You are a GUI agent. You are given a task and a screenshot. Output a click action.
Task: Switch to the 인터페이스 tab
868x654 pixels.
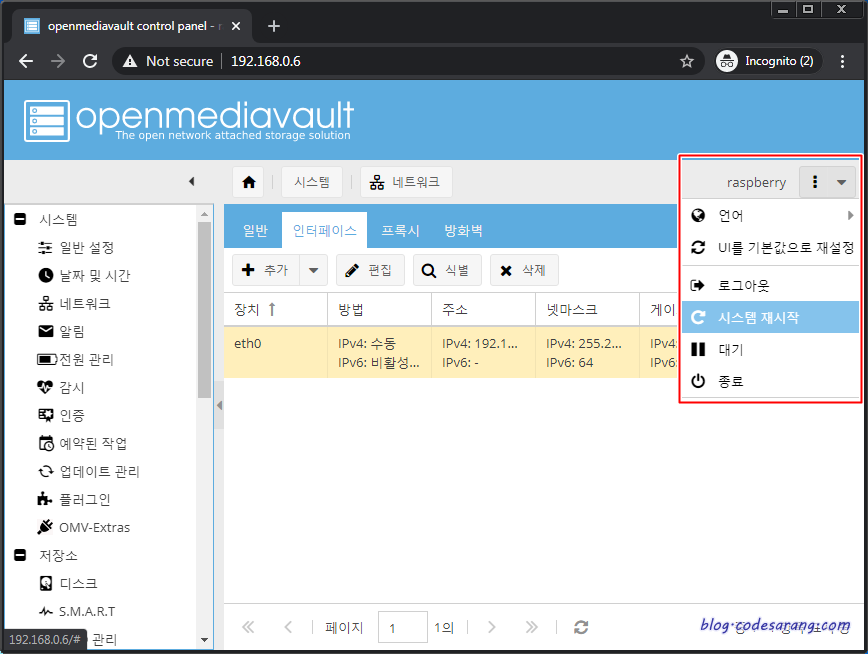point(324,230)
